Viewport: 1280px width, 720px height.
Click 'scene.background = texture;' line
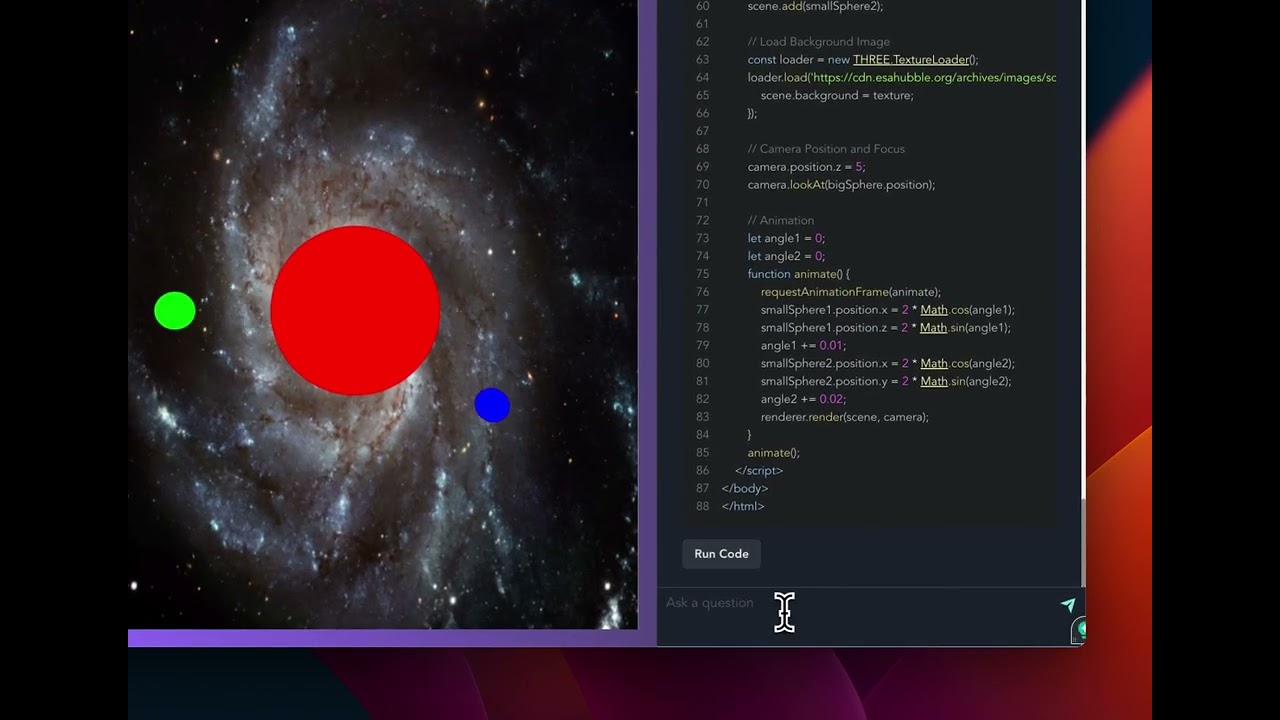click(x=837, y=95)
